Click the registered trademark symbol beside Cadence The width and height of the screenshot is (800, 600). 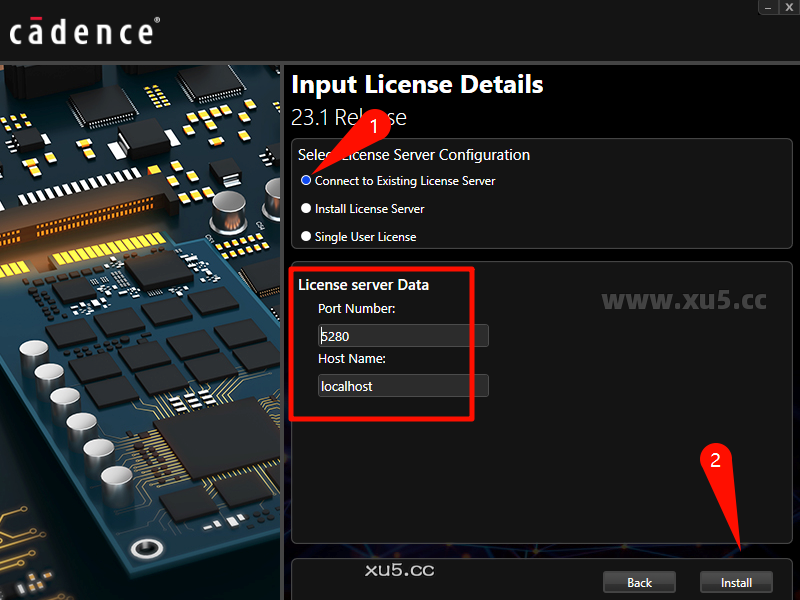[x=158, y=17]
